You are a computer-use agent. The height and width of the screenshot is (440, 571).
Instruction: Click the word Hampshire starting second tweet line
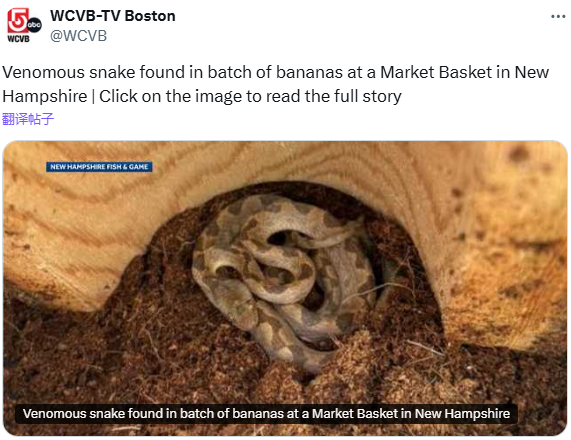45,97
